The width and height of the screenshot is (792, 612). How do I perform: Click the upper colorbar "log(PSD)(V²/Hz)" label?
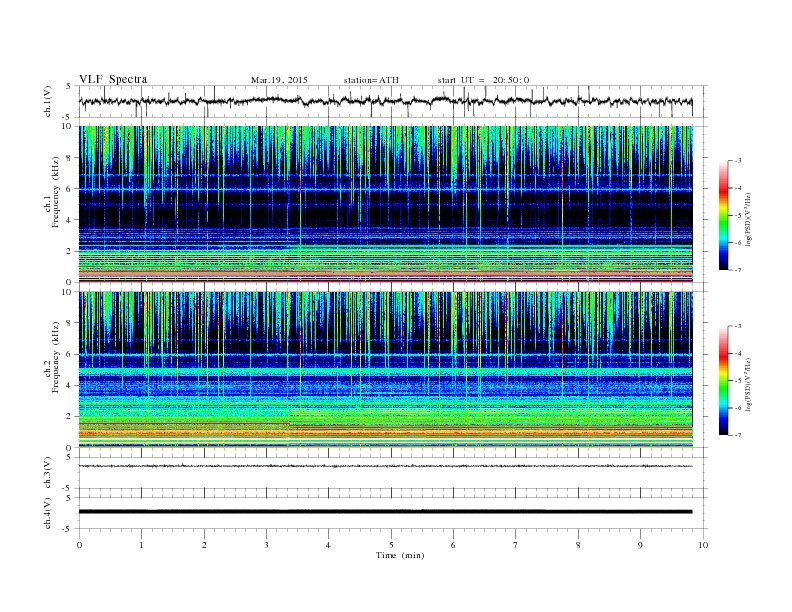[749, 220]
